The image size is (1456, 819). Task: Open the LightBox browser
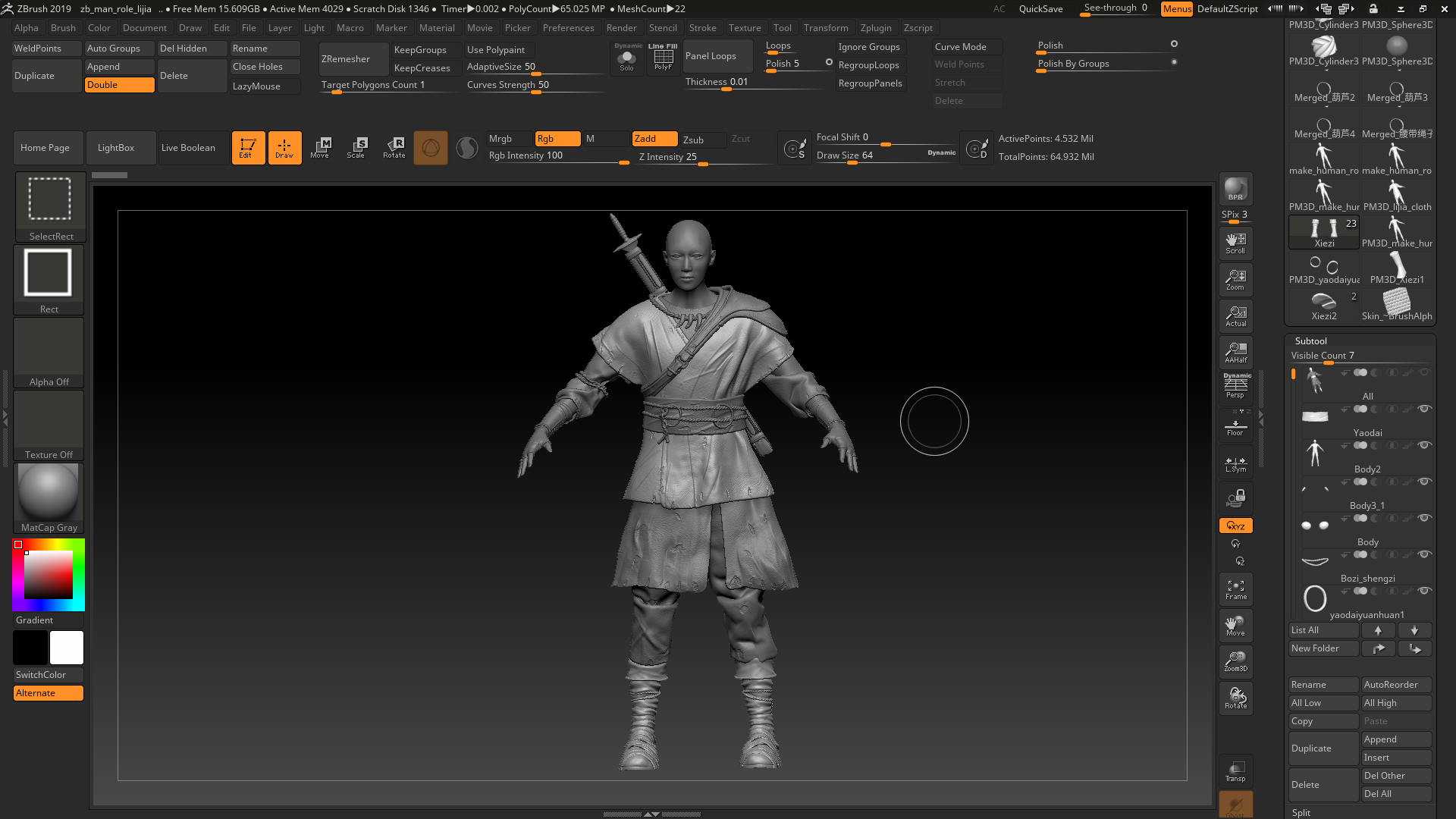pyautogui.click(x=121, y=148)
